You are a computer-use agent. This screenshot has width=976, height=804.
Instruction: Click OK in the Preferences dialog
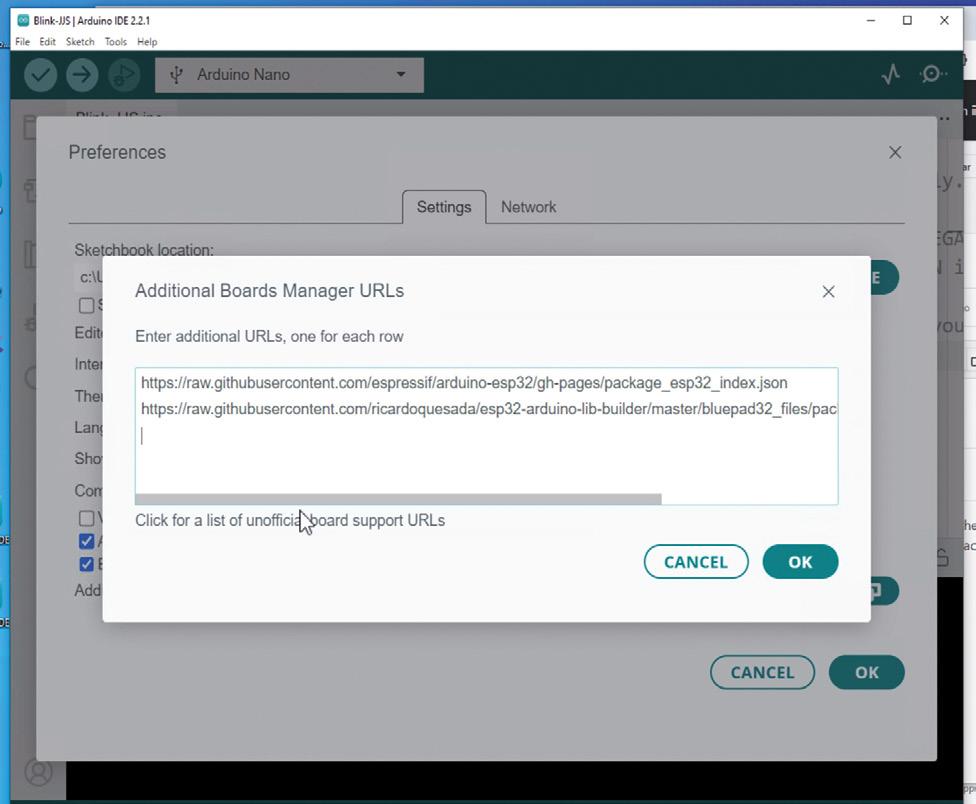click(866, 673)
